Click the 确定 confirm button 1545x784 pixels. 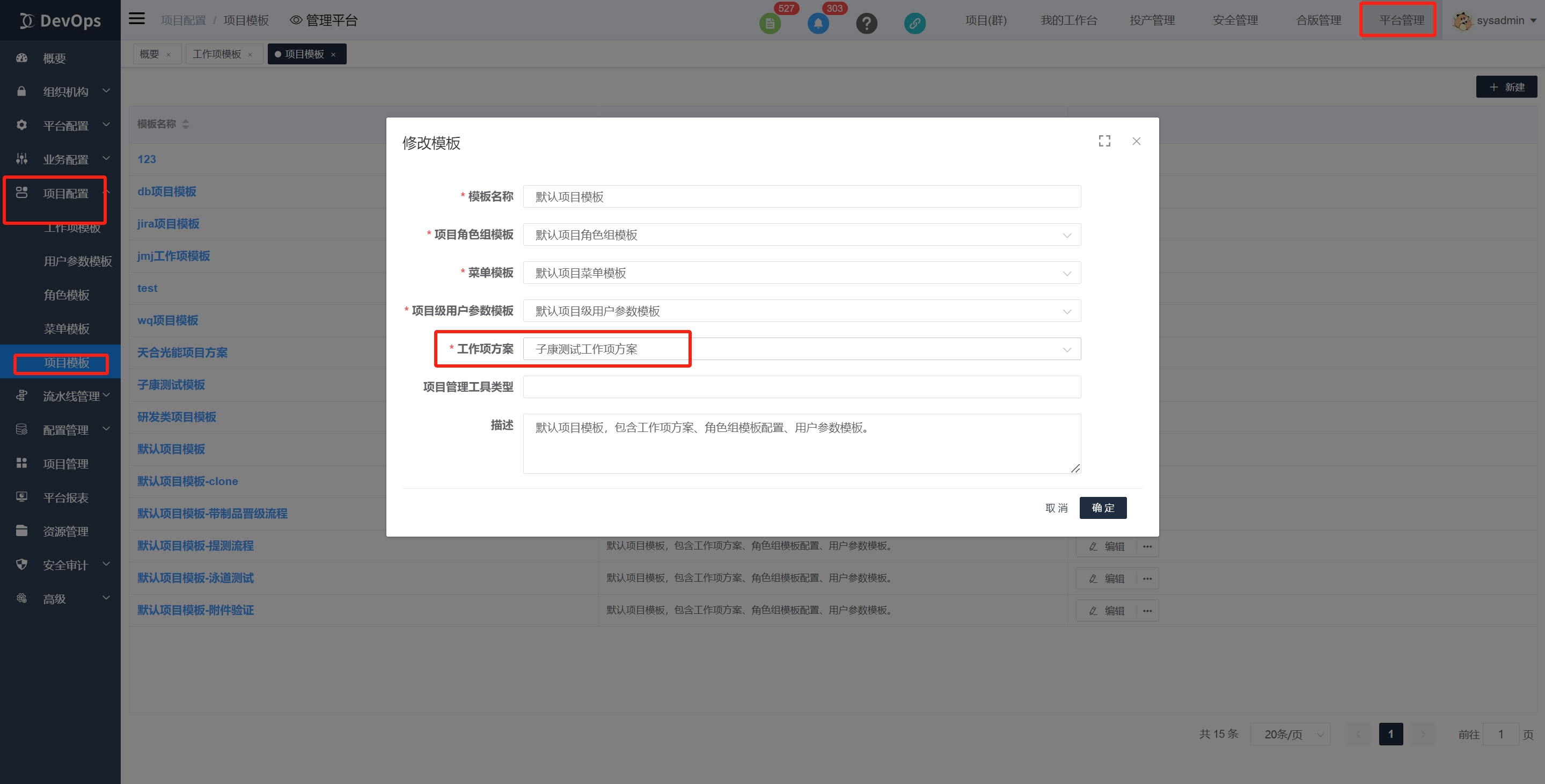coord(1102,508)
